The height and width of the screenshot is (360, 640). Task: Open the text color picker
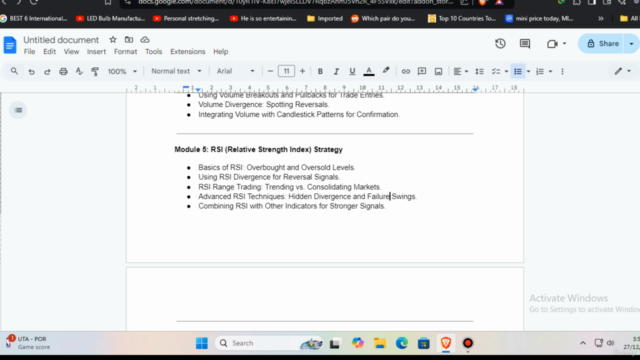tap(369, 71)
